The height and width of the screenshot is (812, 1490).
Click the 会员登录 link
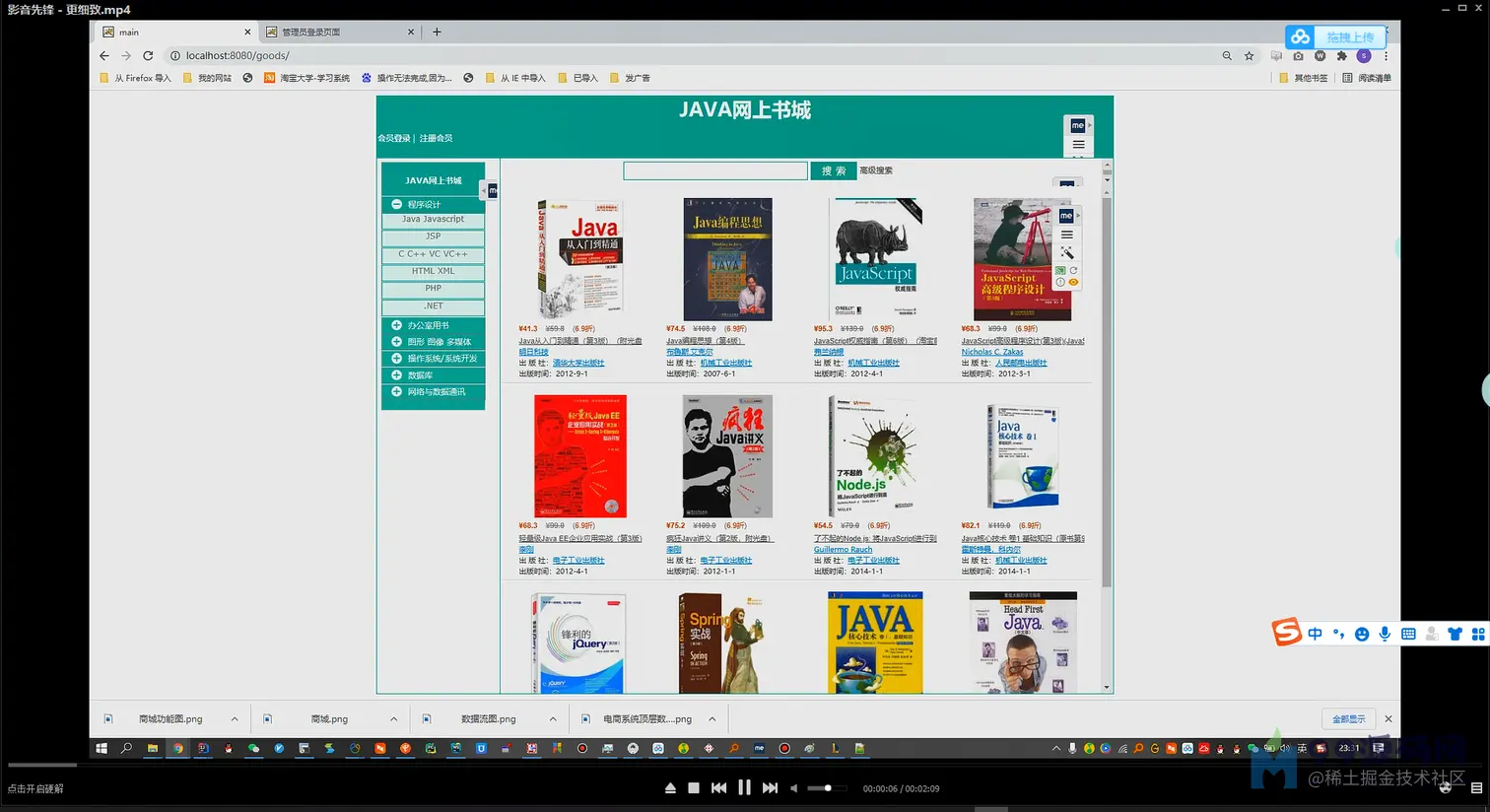[x=394, y=138]
